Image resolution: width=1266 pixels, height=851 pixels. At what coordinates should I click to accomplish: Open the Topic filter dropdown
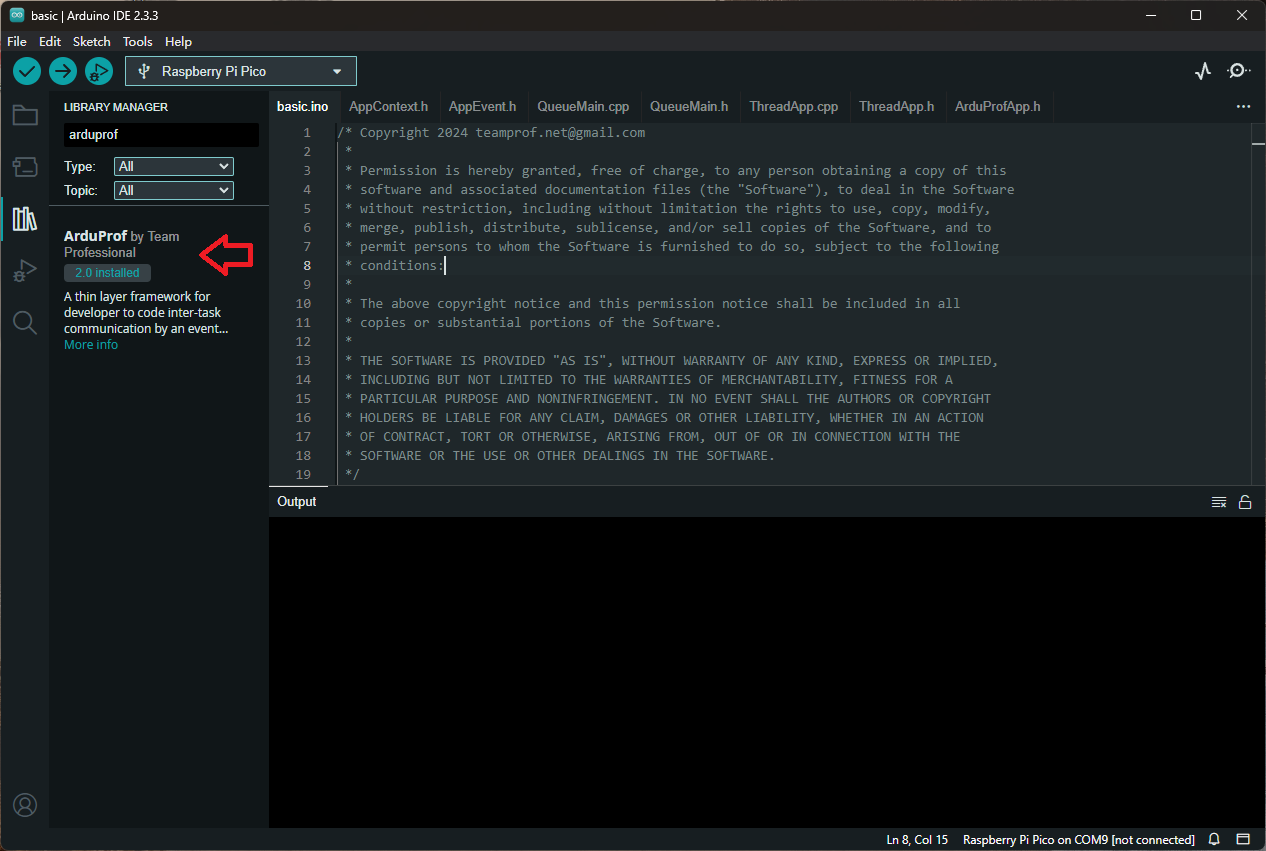(x=174, y=190)
